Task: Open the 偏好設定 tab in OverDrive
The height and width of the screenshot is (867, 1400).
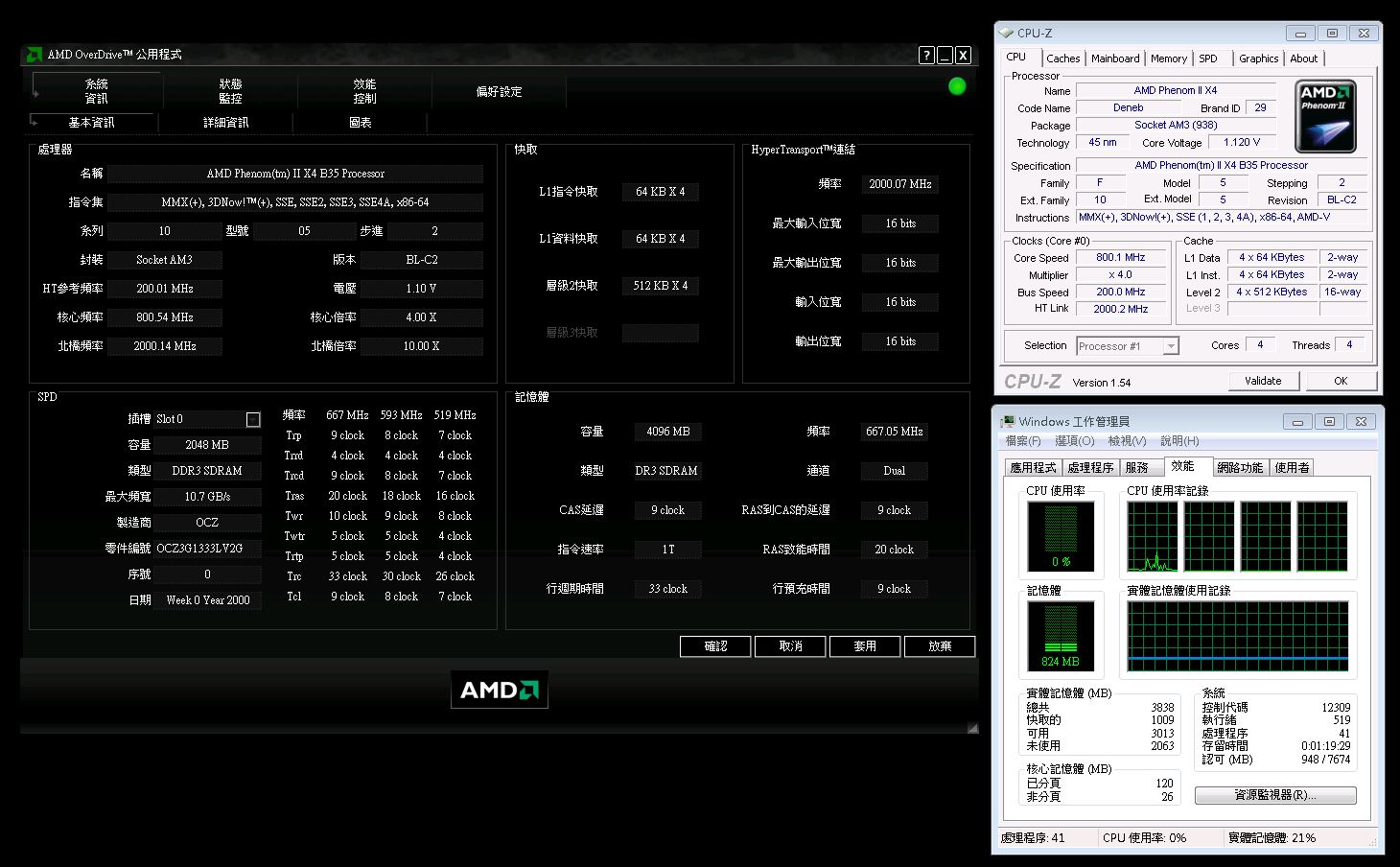Action: pyautogui.click(x=500, y=91)
